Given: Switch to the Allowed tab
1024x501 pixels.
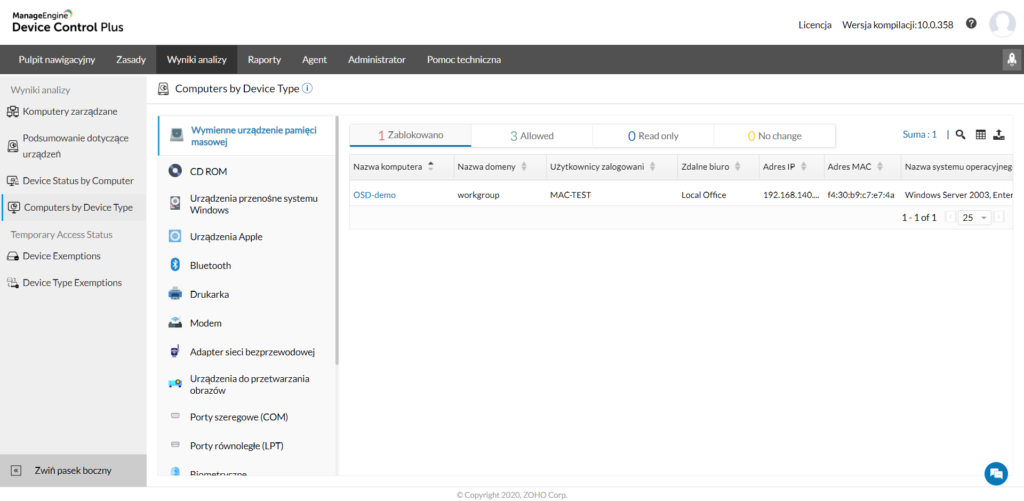Looking at the screenshot, I should [x=531, y=135].
